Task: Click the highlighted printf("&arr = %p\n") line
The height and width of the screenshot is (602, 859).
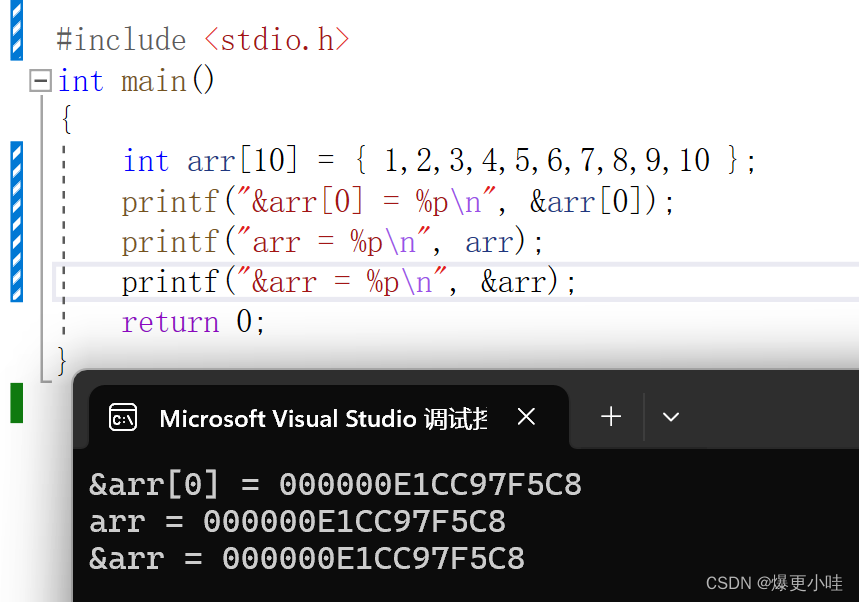Action: [348, 282]
